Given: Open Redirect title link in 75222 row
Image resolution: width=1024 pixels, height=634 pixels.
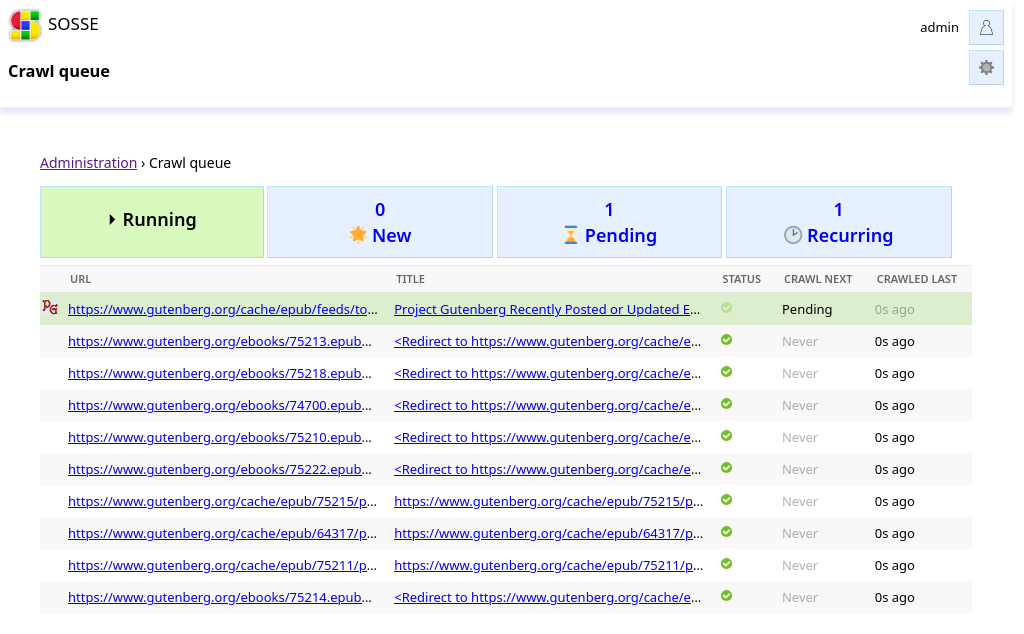Looking at the screenshot, I should [x=548, y=469].
